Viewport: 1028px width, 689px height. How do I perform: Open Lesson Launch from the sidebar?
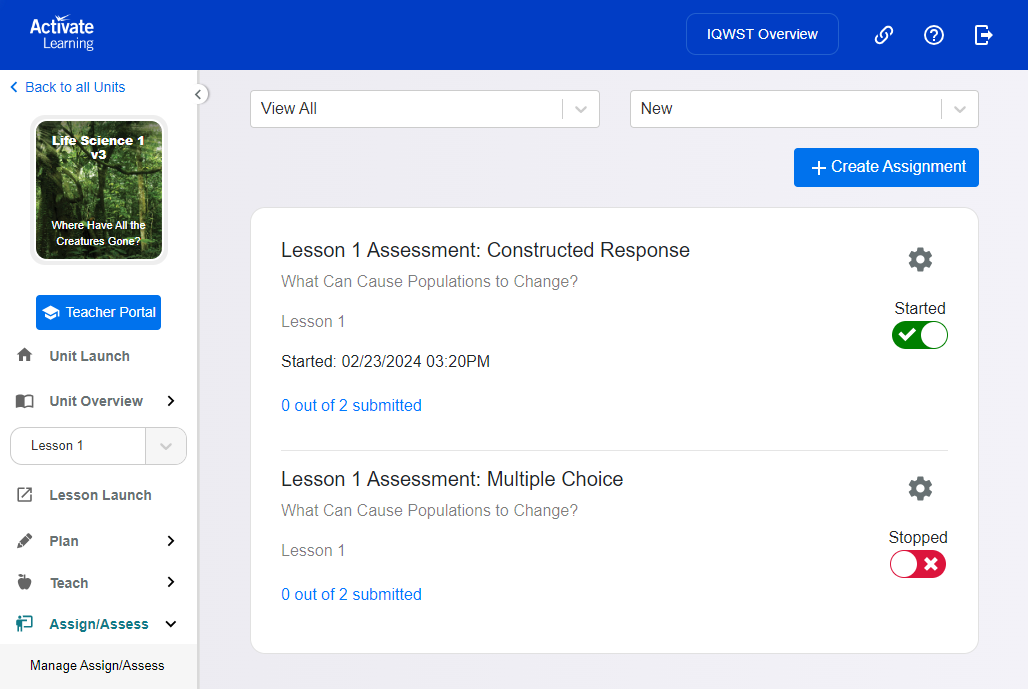click(100, 494)
